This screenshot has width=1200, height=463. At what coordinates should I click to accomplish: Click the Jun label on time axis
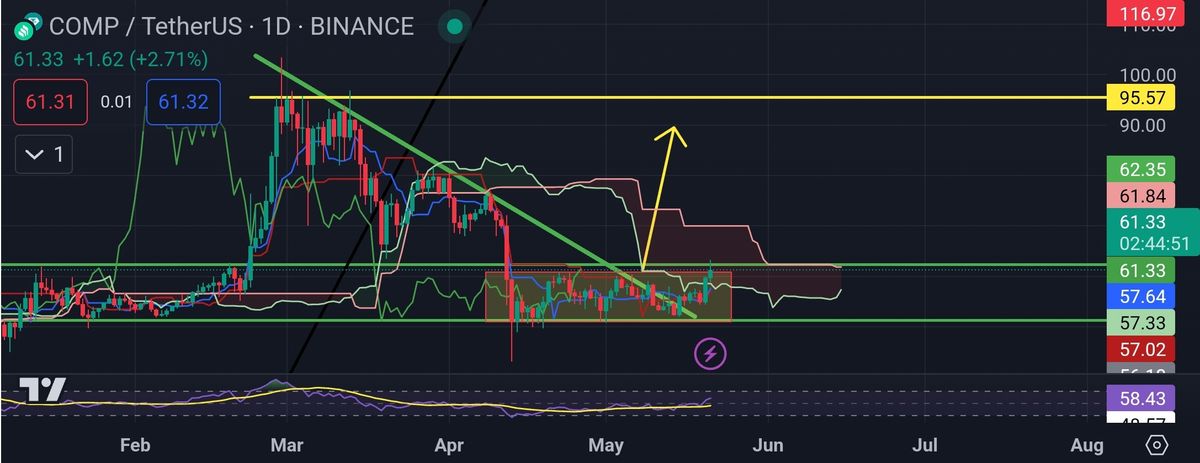click(x=767, y=444)
